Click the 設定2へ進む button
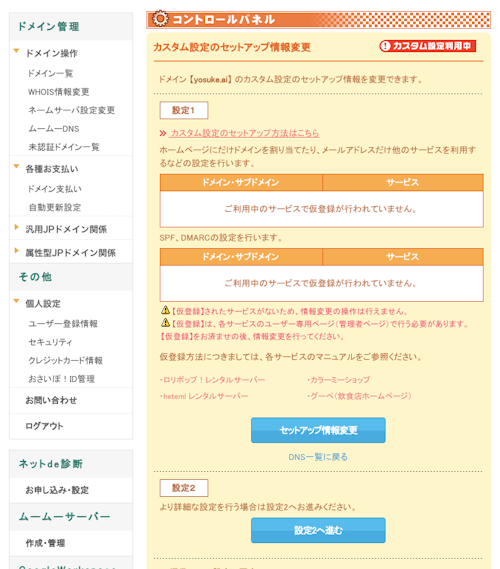Screen dimensions: 500x569 point(318,531)
